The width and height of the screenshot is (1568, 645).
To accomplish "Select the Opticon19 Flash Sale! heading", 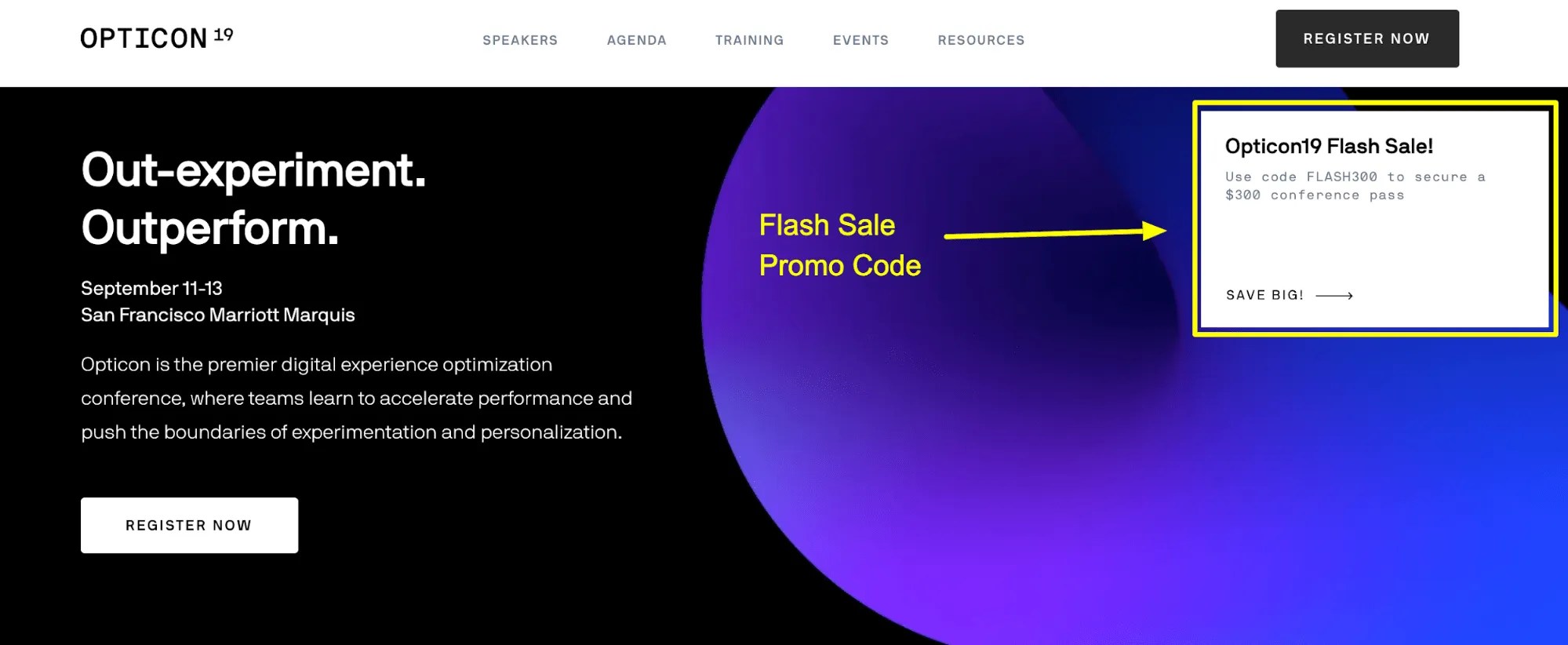I will (1330, 146).
